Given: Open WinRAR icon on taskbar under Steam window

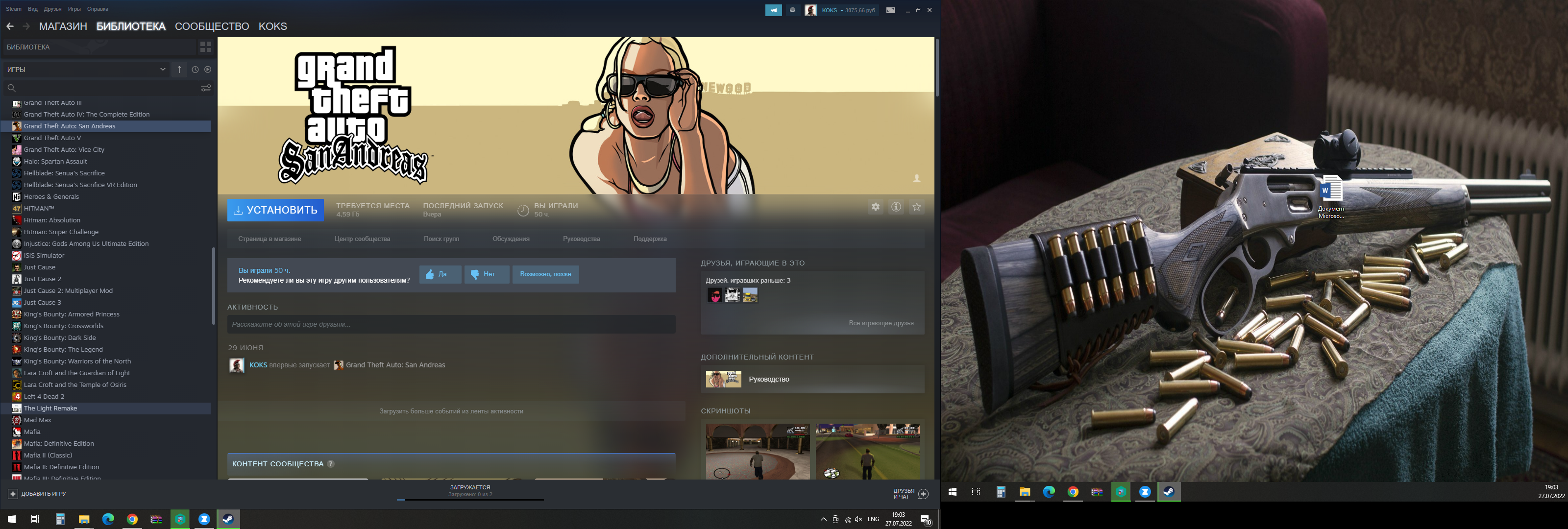Looking at the screenshot, I should tap(156, 519).
